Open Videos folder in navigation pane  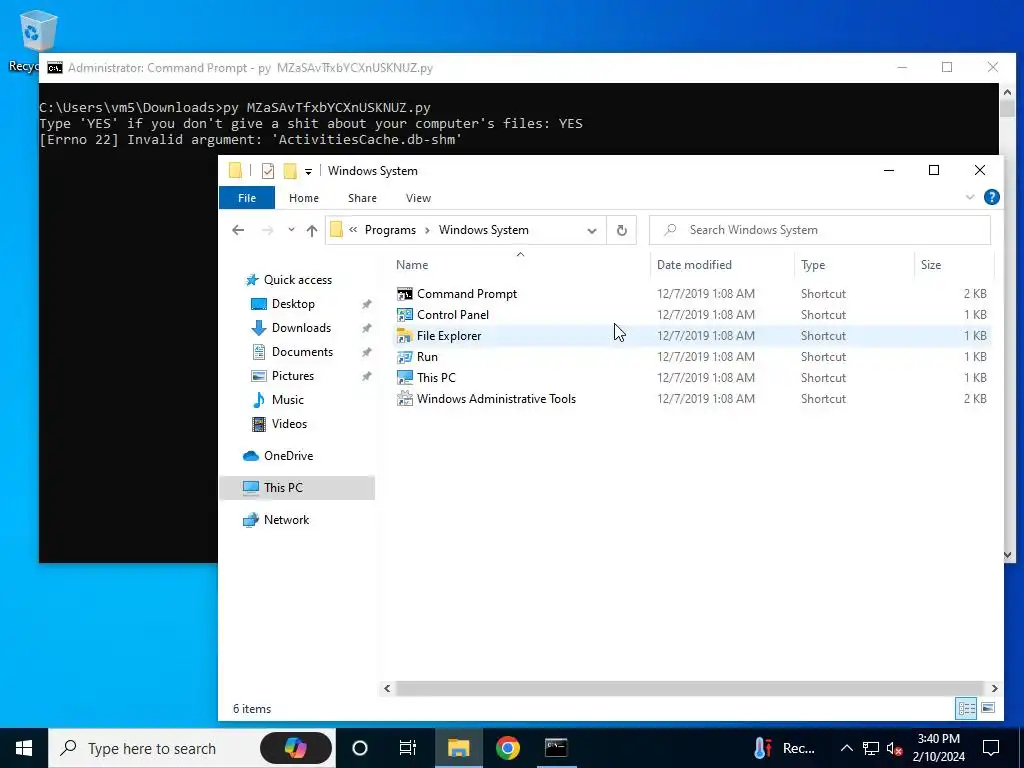[x=289, y=424]
